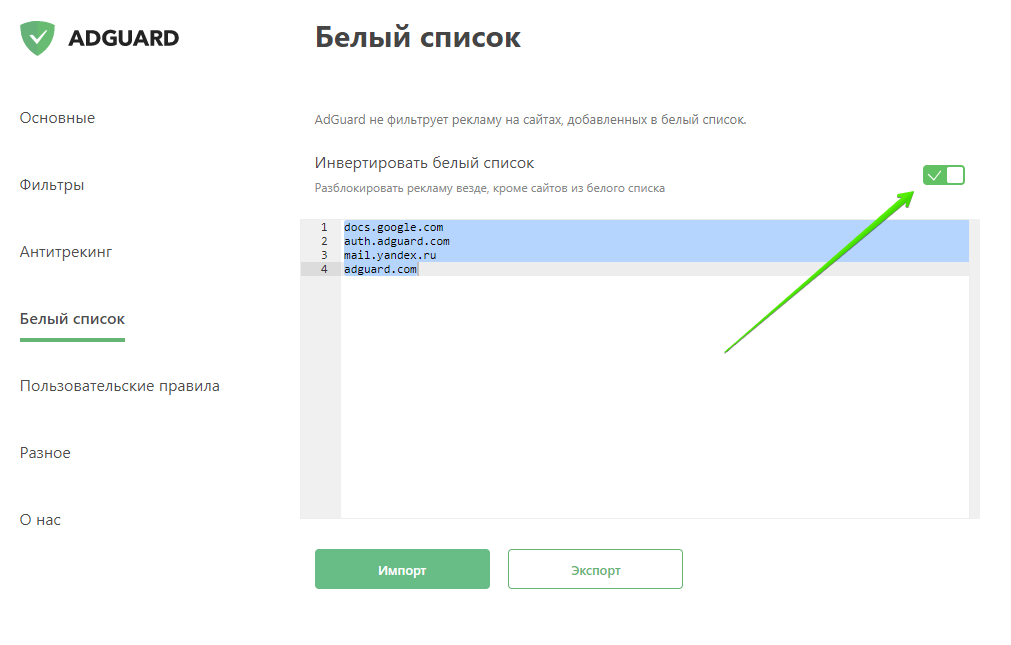Click the Импорт button
Screen dimensions: 1011x645
click(402, 569)
